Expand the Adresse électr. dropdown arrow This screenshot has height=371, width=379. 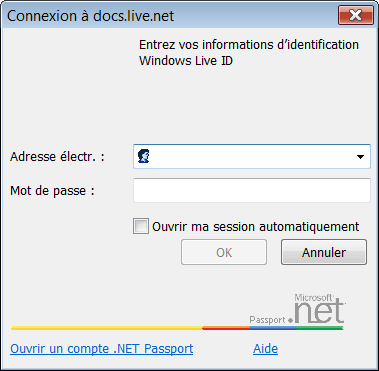(360, 157)
